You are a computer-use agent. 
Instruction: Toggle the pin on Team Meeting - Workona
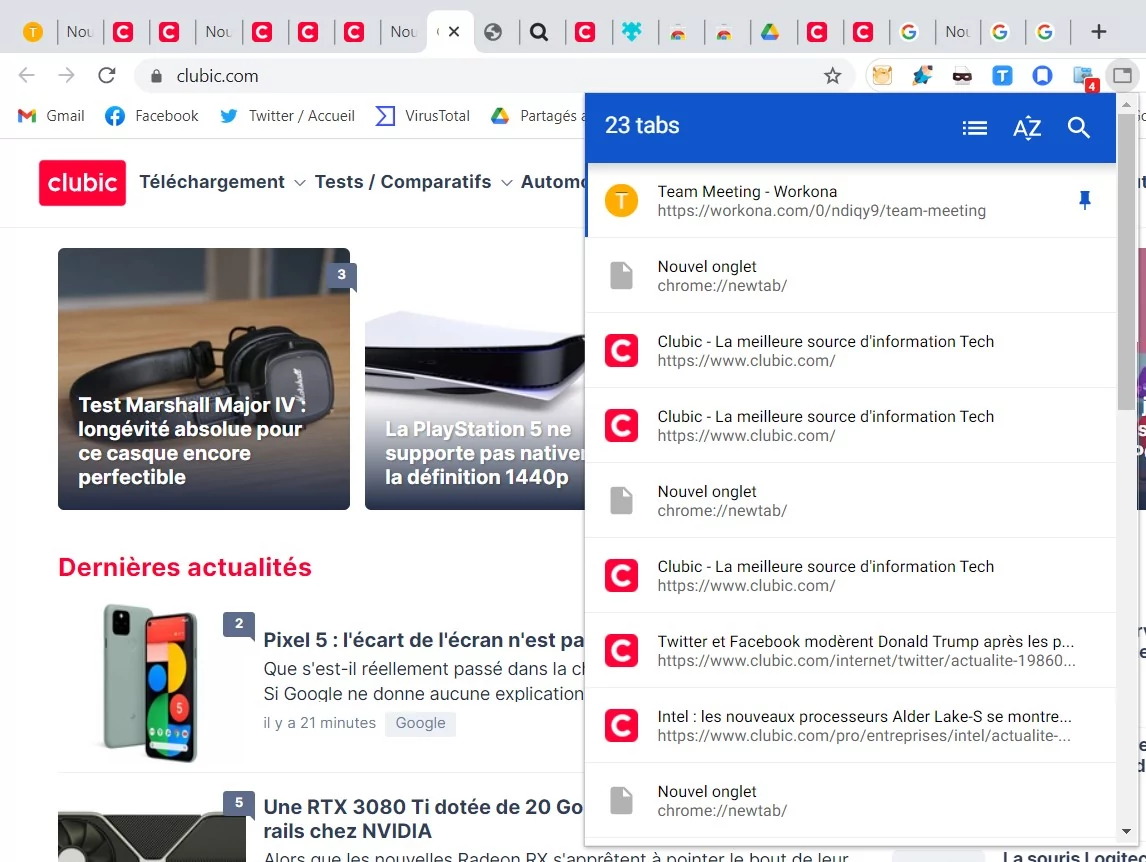pyautogui.click(x=1085, y=200)
